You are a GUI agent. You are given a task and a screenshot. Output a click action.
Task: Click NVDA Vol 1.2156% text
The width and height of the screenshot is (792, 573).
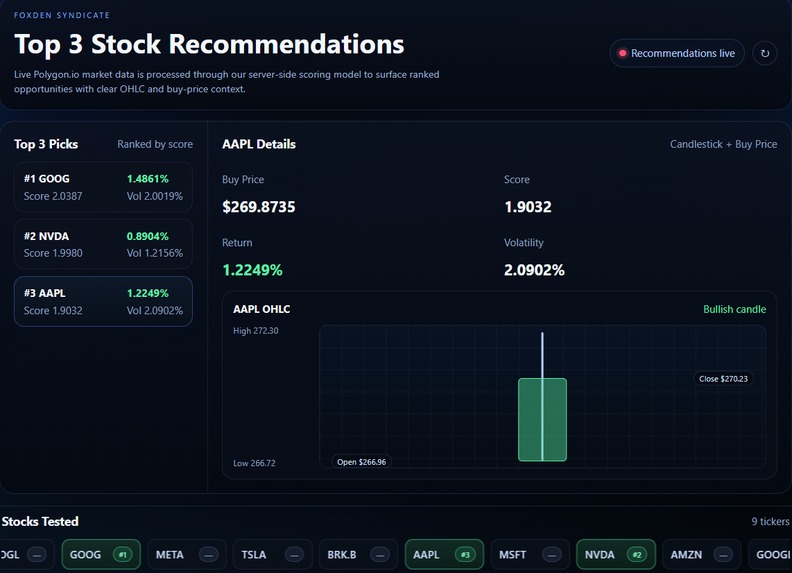tap(155, 253)
